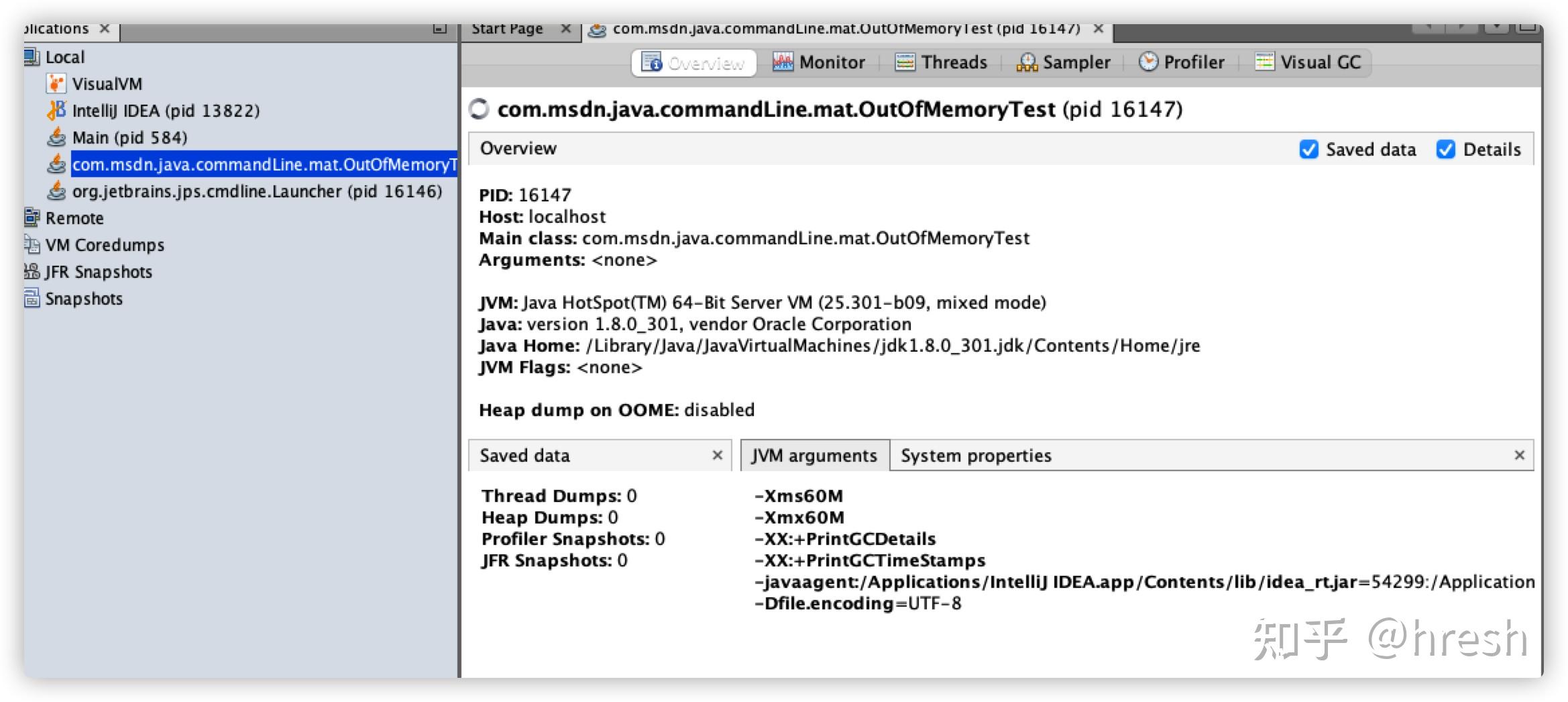Open the Threads view

tap(942, 62)
